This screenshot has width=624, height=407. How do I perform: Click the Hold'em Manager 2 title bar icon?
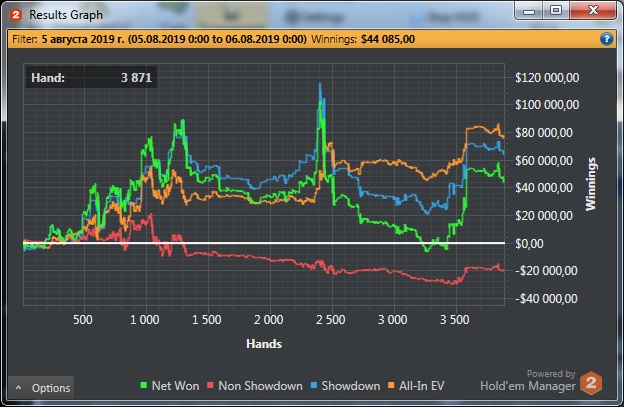coord(16,15)
